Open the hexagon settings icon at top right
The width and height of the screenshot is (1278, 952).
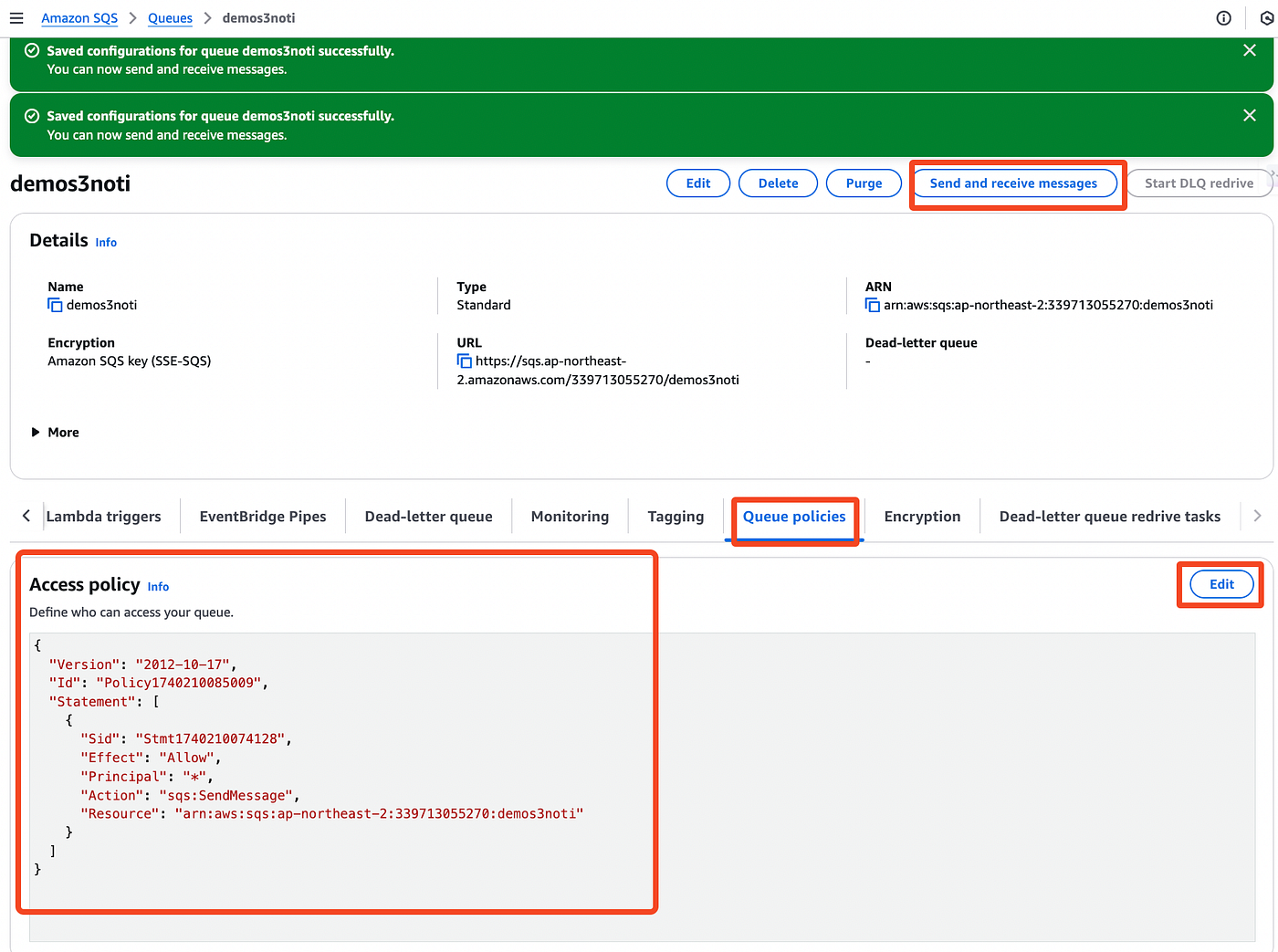pyautogui.click(x=1269, y=18)
